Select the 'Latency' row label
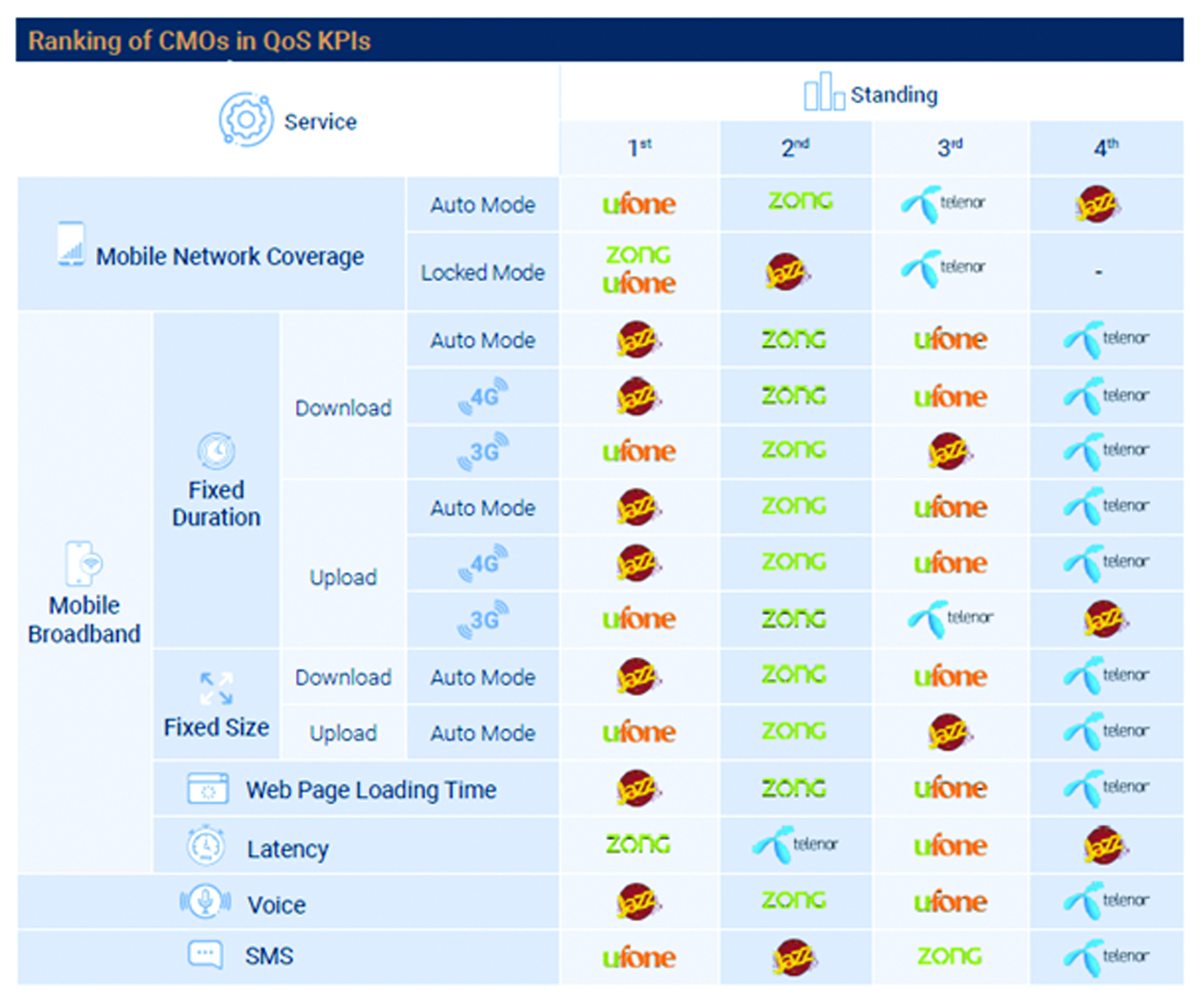This screenshot has width=1202, height=1008. point(287,849)
